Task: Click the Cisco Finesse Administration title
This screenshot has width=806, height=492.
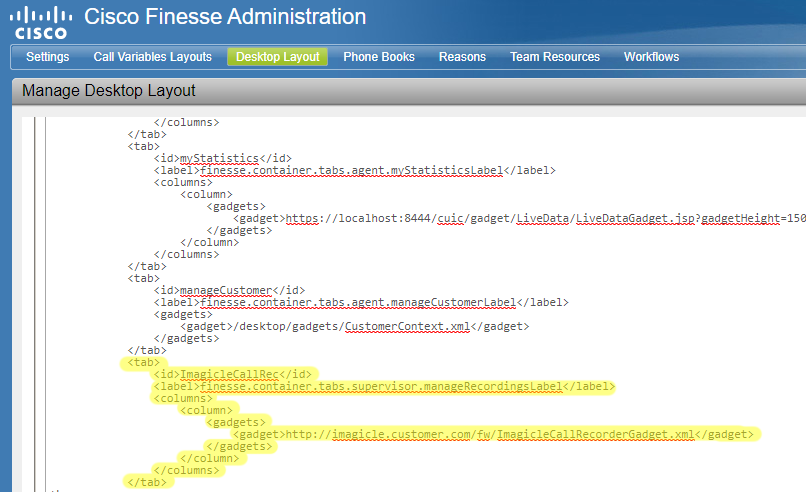Action: [225, 17]
